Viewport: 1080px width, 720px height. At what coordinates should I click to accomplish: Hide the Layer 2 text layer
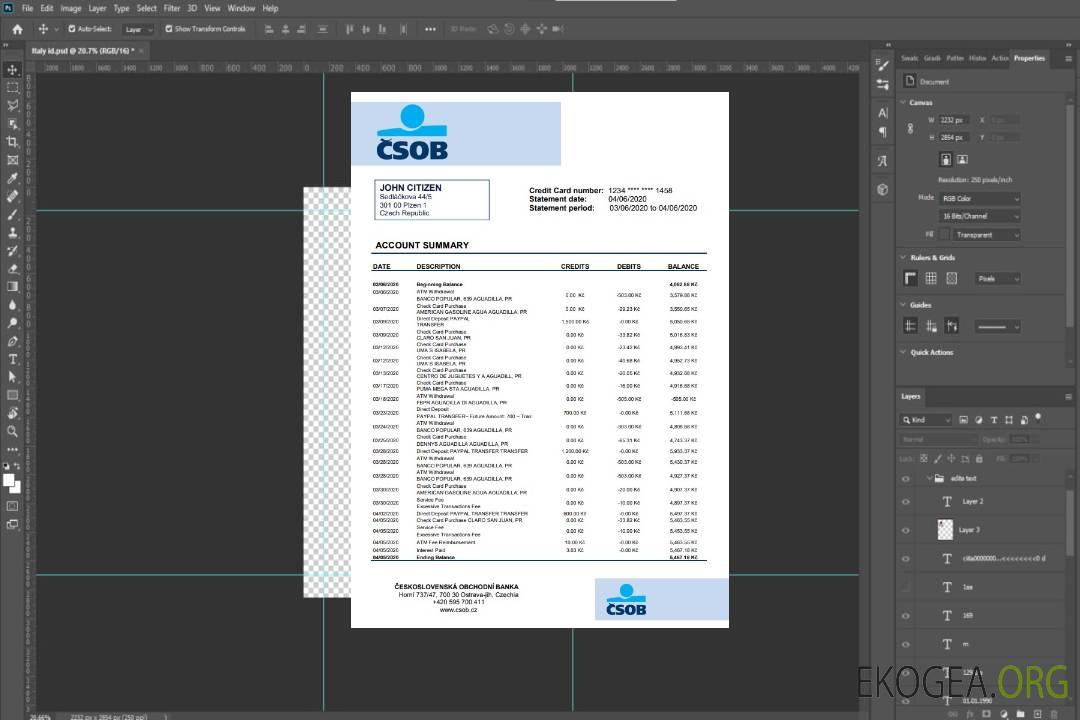(x=906, y=502)
